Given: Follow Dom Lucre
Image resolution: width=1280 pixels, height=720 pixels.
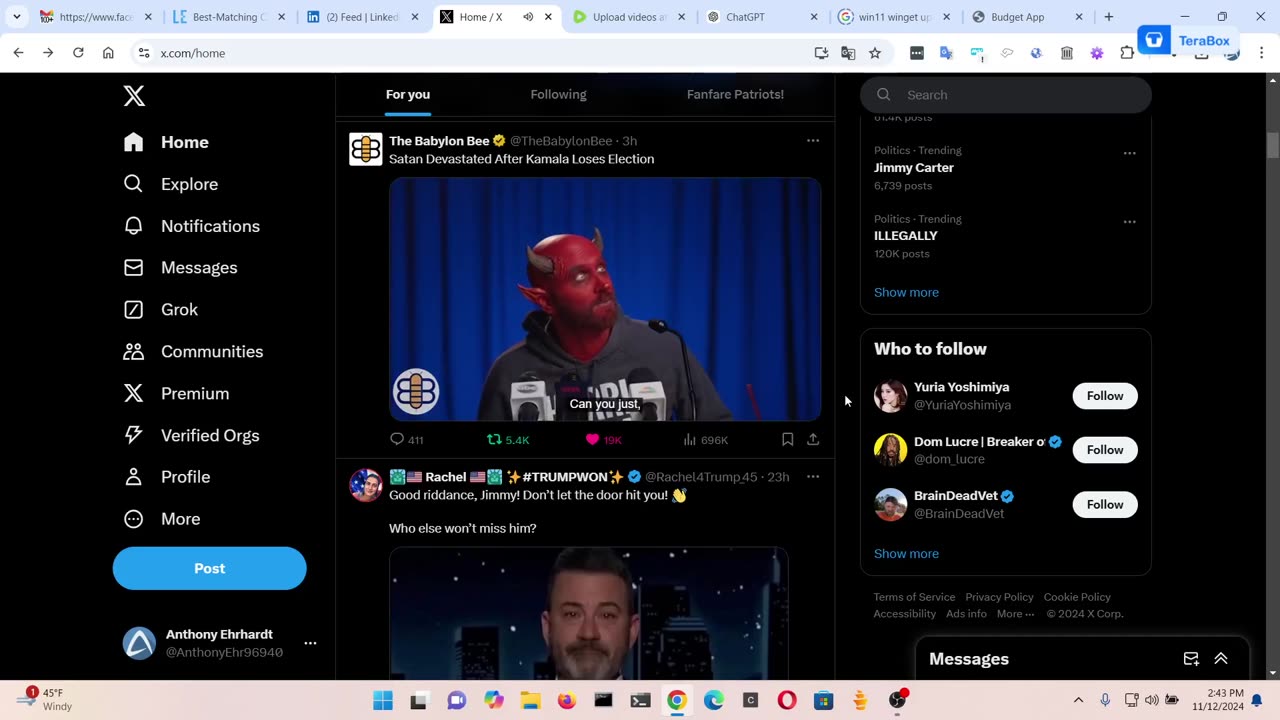Looking at the screenshot, I should (1105, 450).
